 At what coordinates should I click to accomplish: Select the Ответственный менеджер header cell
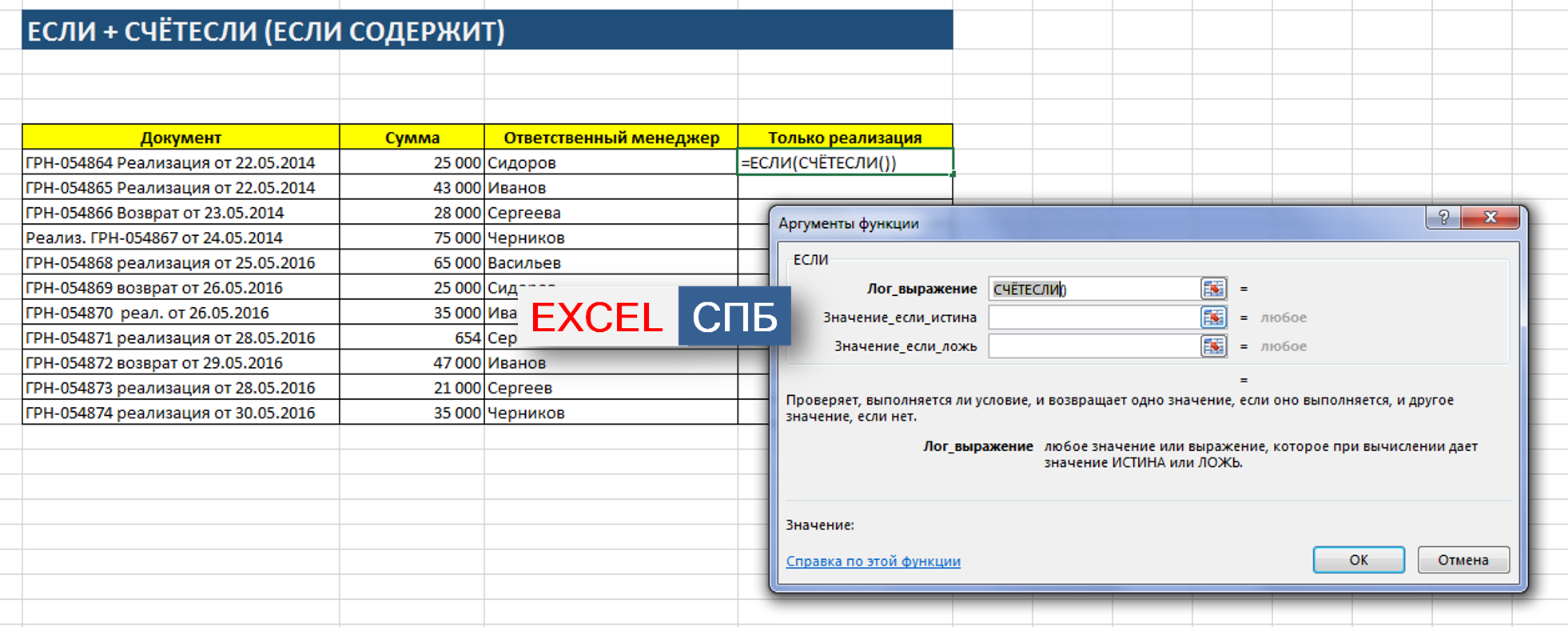click(x=611, y=137)
